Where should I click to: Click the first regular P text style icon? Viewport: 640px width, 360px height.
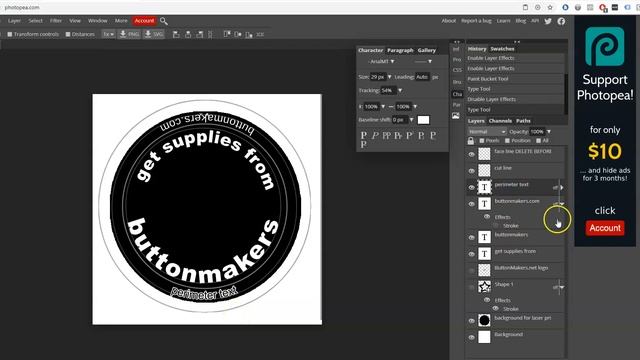(364, 135)
